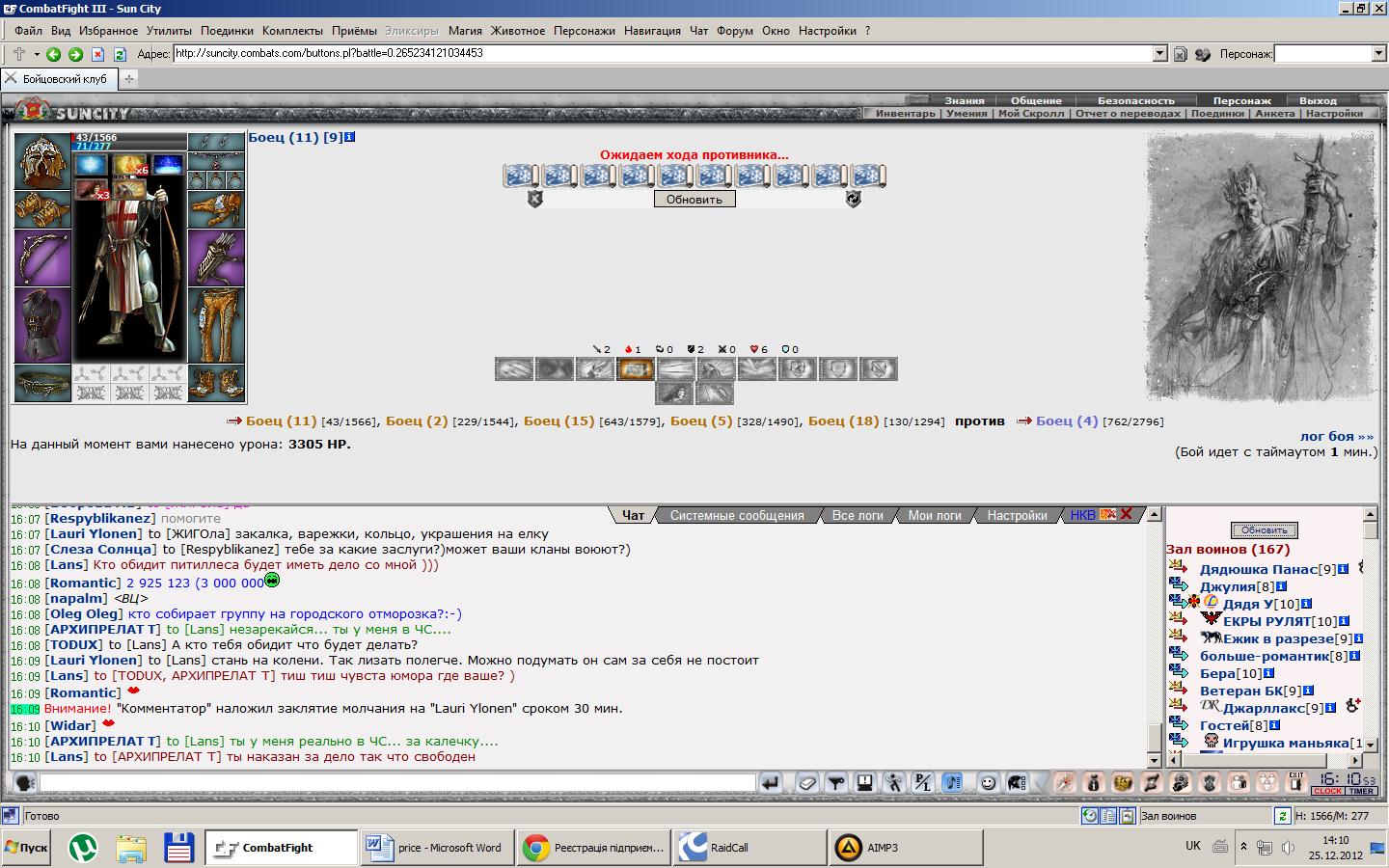Select the eye combat technique icon
Image resolution: width=1389 pixels, height=868 pixels.
[x=554, y=368]
